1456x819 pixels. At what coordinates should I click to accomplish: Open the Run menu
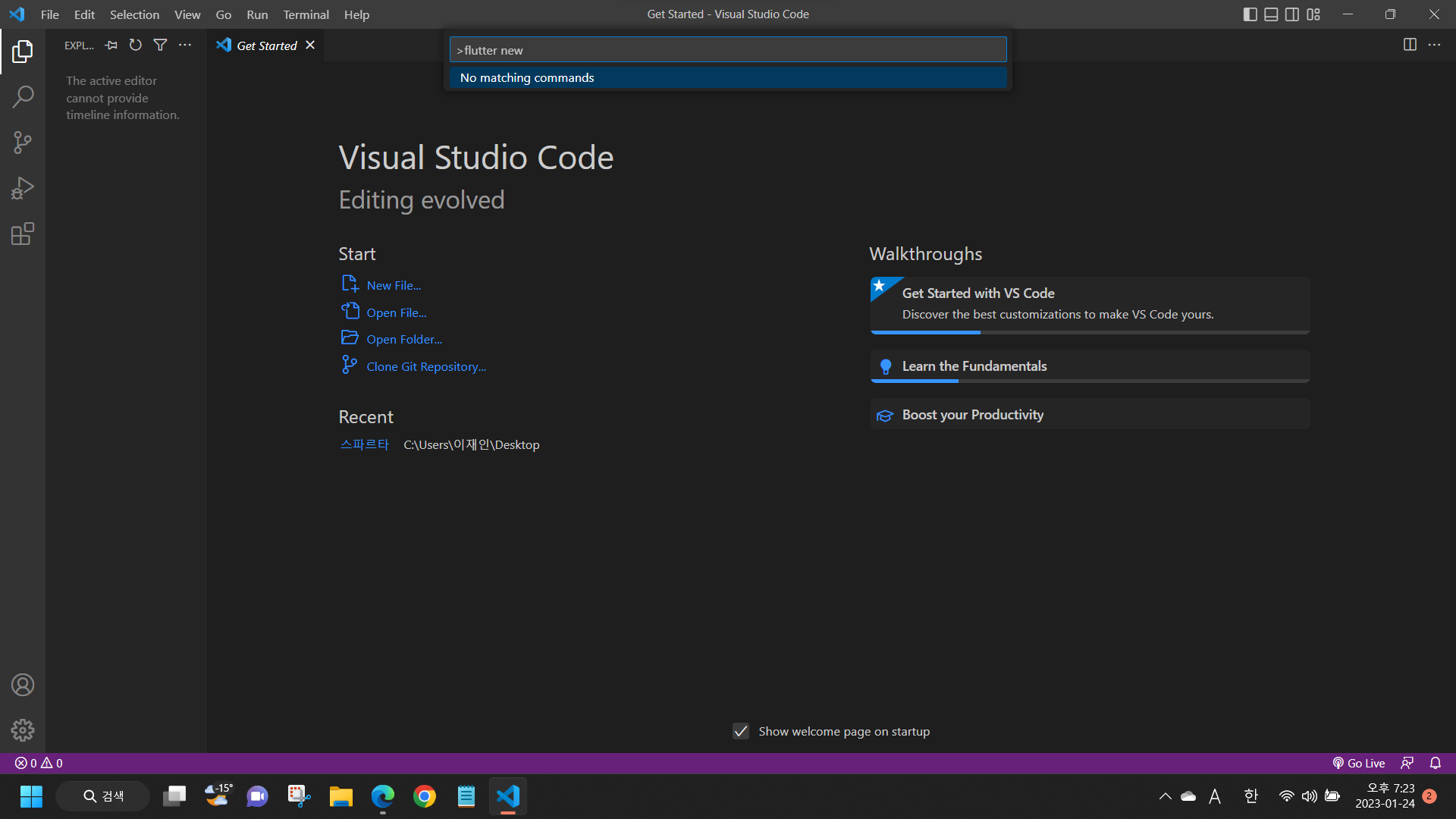(x=257, y=14)
